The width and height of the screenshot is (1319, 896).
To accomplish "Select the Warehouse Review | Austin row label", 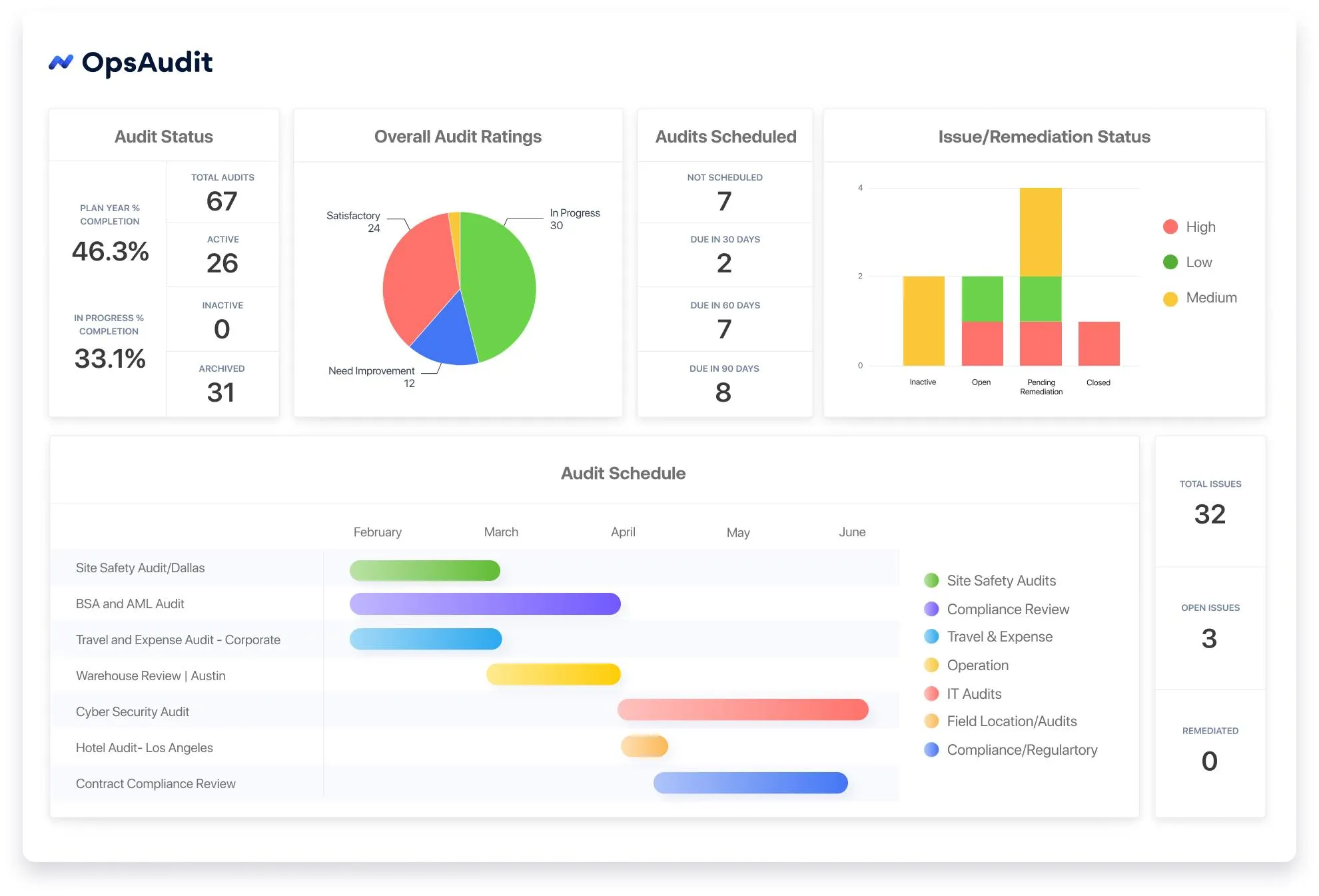I will (151, 675).
